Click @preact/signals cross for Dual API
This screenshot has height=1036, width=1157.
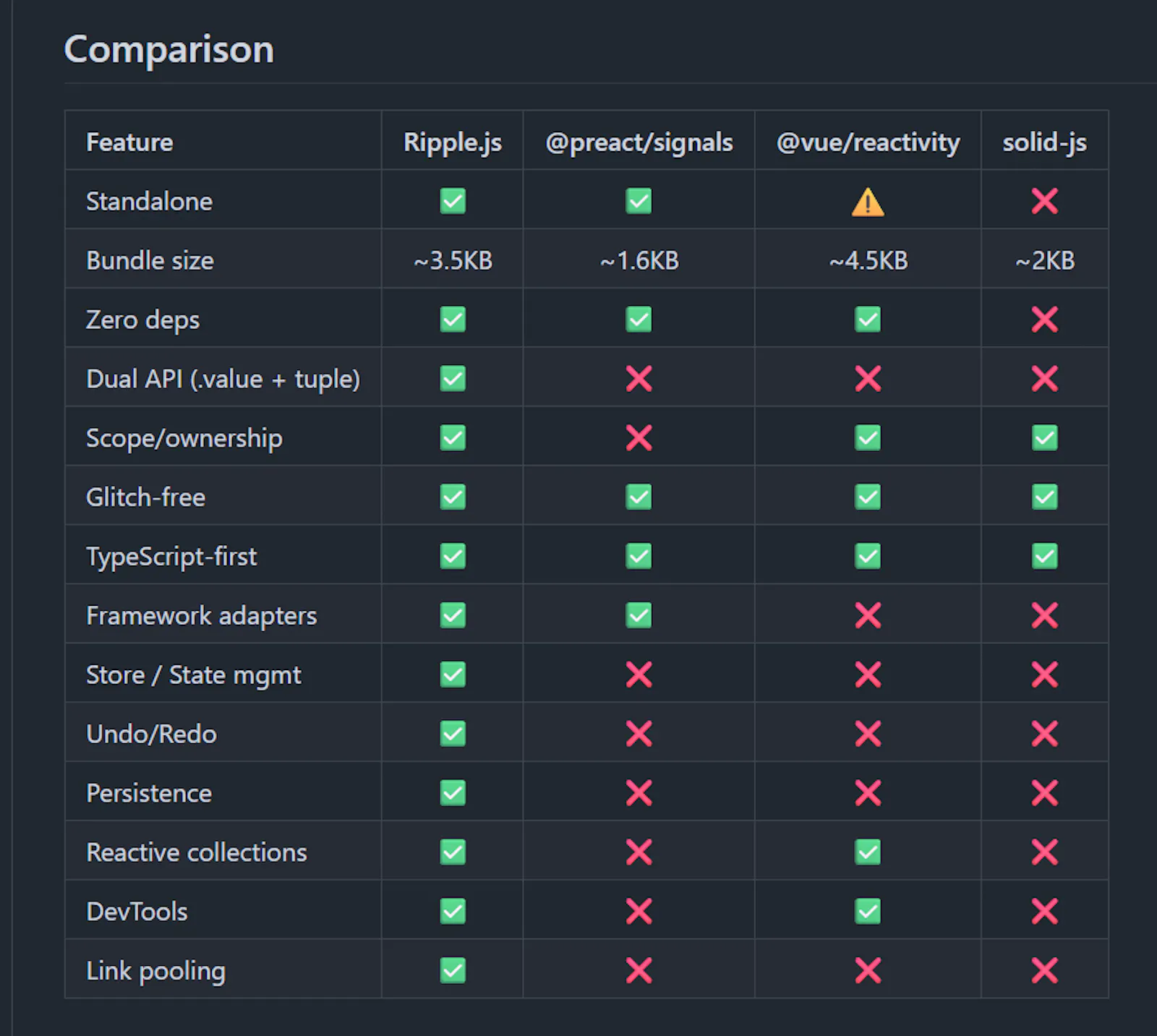pos(639,379)
